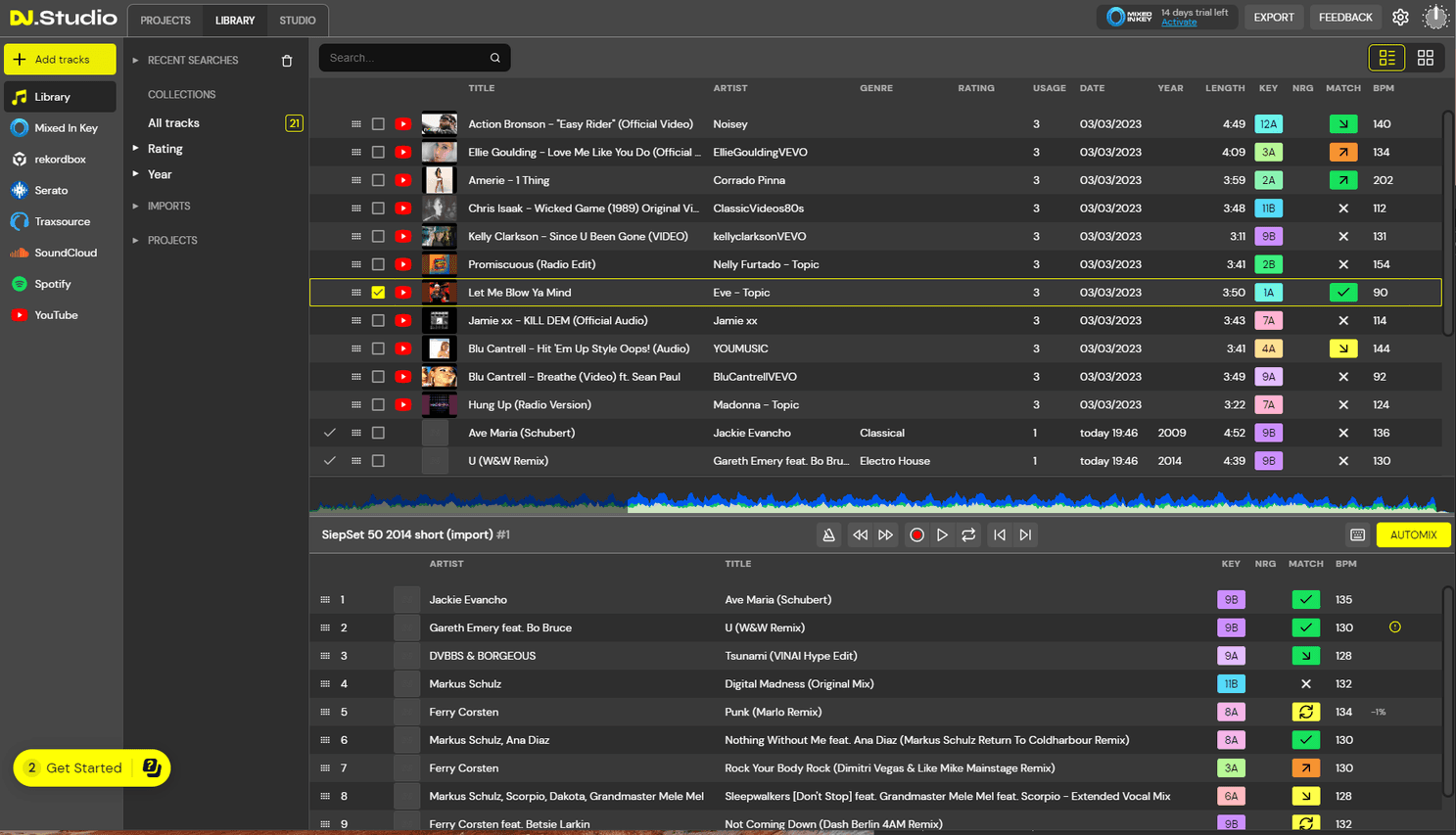Click the red record button

pos(916,534)
